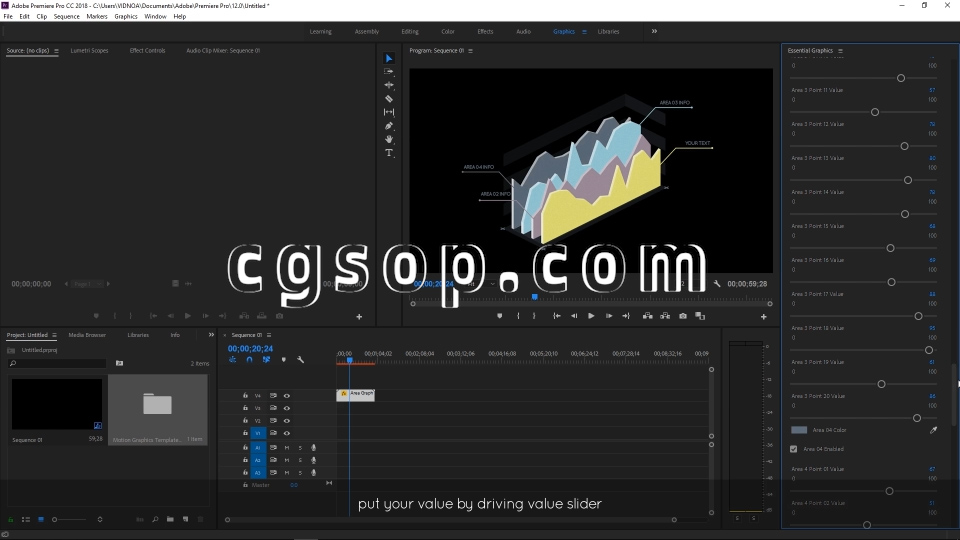Toggle insert sequences as nests icon
960x540 pixels.
pyautogui.click(x=233, y=359)
